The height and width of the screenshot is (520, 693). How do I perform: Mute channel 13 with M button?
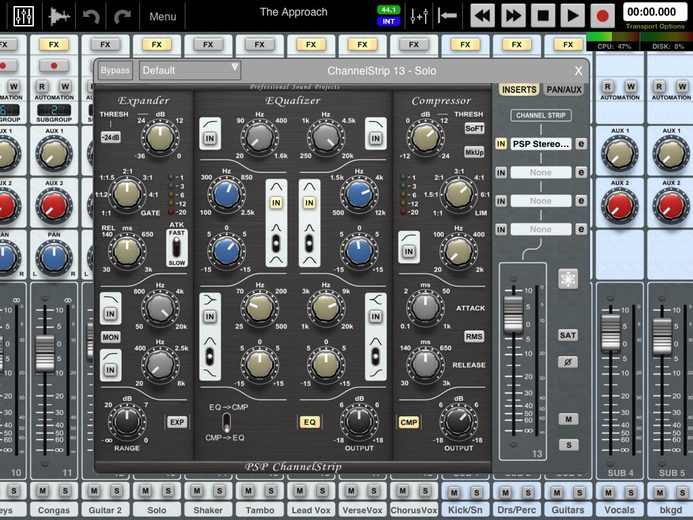tap(568, 419)
